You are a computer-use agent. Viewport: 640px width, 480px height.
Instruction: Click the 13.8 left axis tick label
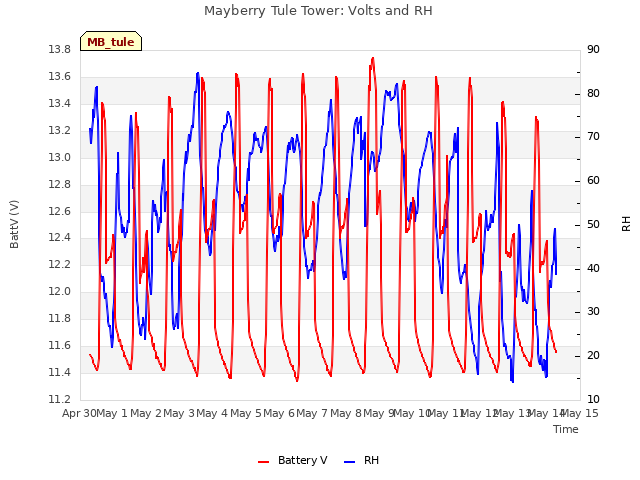click(60, 49)
